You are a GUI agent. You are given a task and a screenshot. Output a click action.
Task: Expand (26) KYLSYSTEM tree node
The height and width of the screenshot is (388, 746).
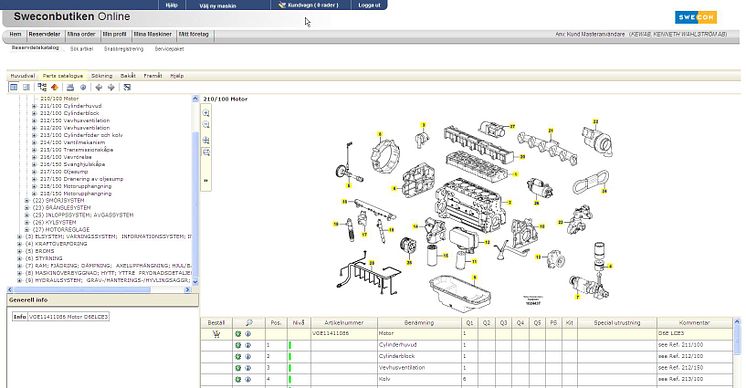pyautogui.click(x=27, y=222)
